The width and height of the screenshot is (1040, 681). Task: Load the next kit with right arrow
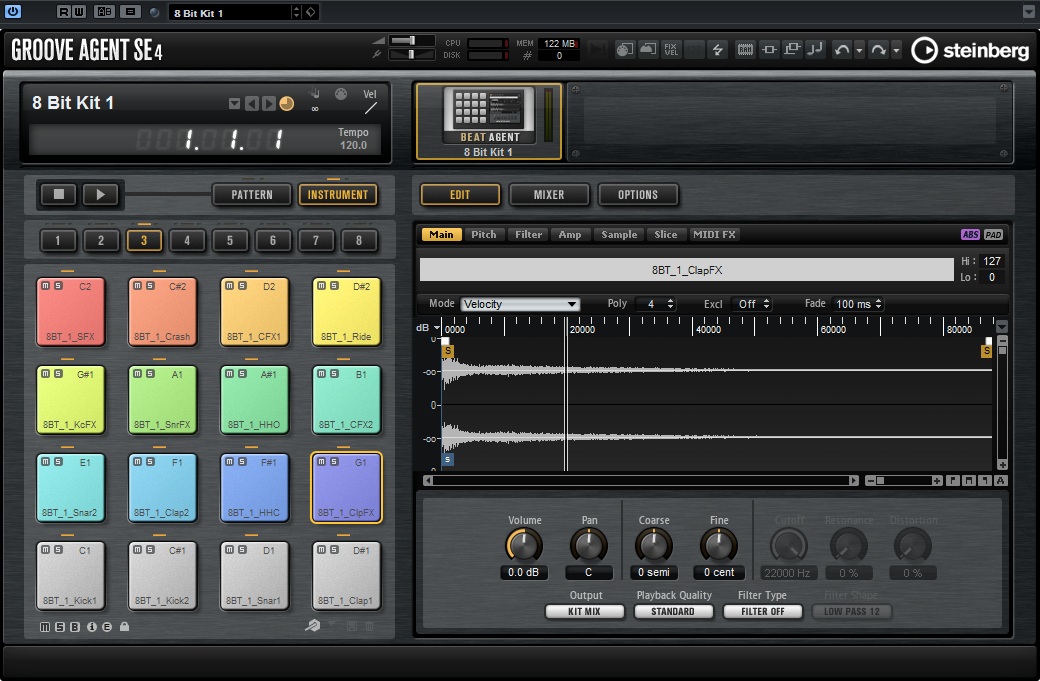[x=269, y=103]
